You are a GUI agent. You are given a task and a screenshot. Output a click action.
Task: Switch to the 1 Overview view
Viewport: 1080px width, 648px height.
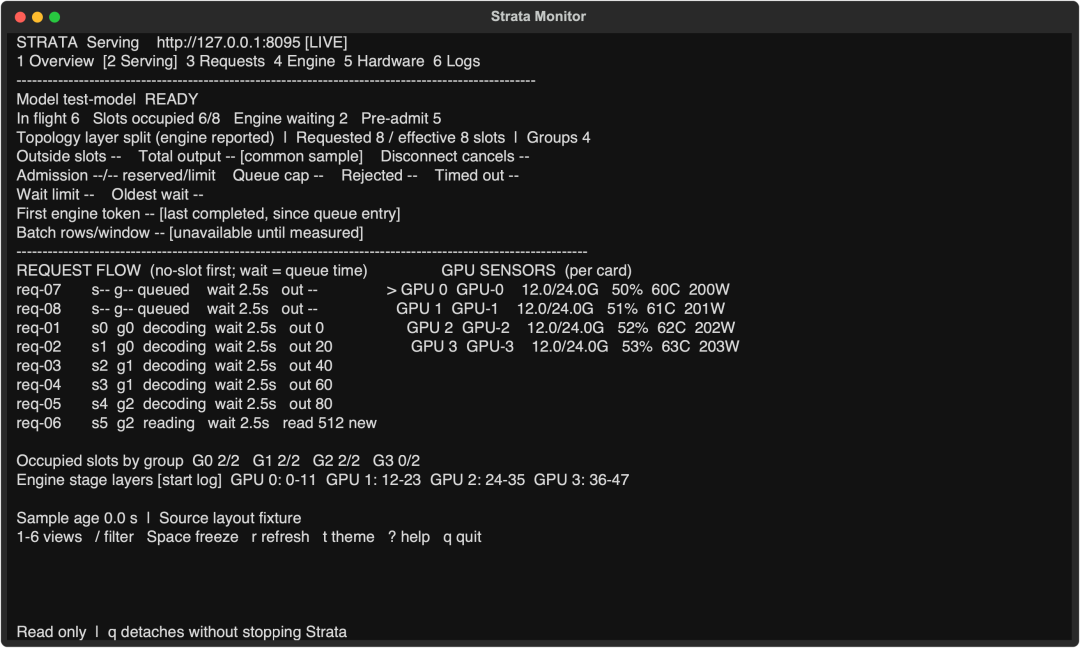[55, 61]
